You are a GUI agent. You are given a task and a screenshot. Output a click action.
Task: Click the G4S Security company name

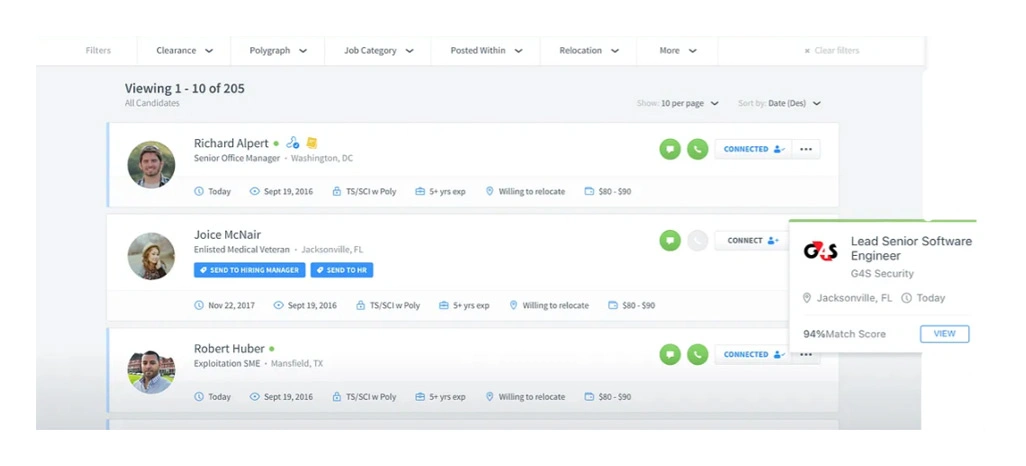click(x=882, y=274)
